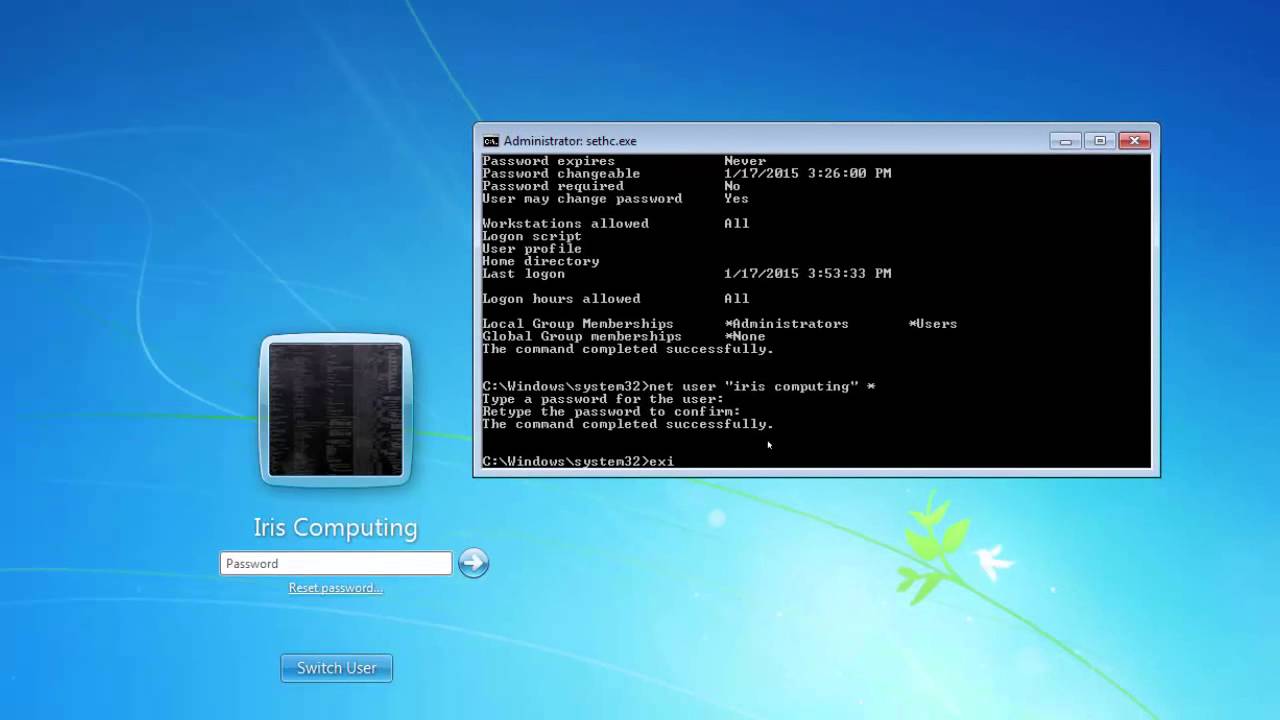Click the Iris Computing username label
The image size is (1280, 720).
pyautogui.click(x=335, y=527)
